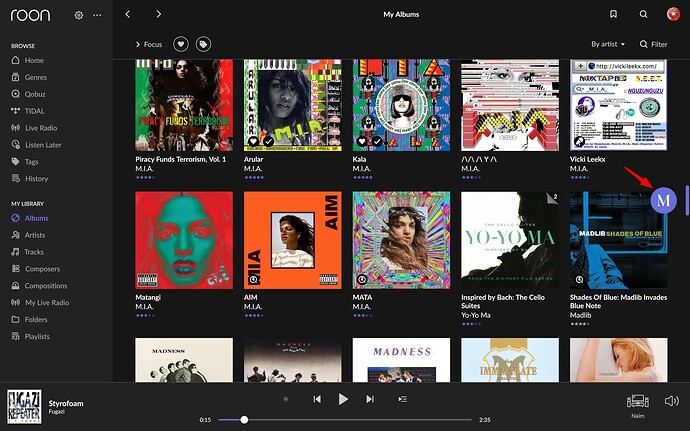Open Composers in My Library
The image size is (690, 431).
(x=36, y=269)
